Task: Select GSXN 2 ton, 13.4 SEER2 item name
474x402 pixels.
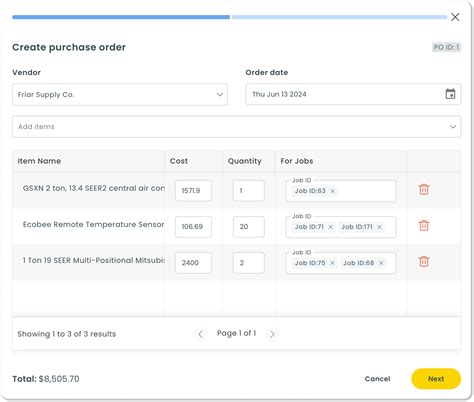Action: tap(93, 188)
